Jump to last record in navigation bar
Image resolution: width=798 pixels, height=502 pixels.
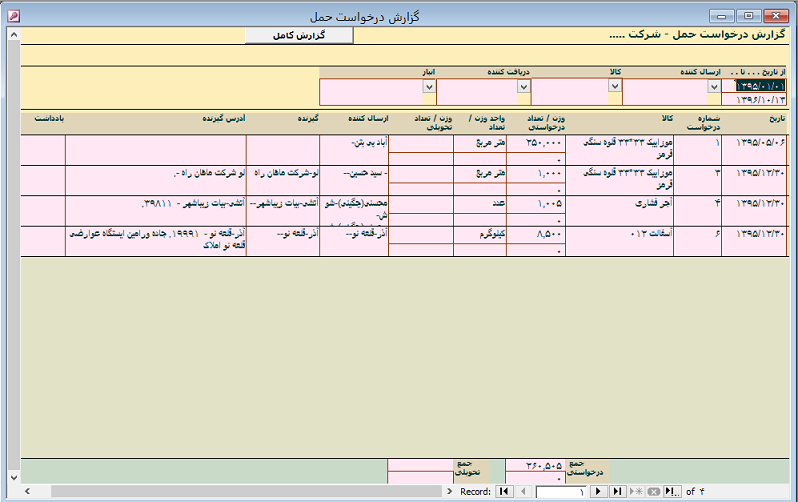click(x=617, y=491)
